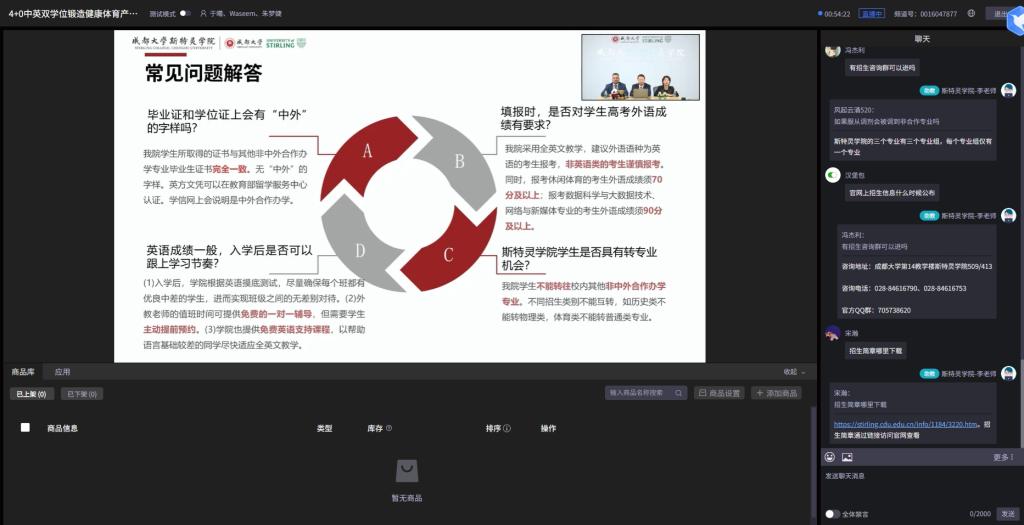
Task: Open 商品设置 product settings
Action: coord(719,394)
